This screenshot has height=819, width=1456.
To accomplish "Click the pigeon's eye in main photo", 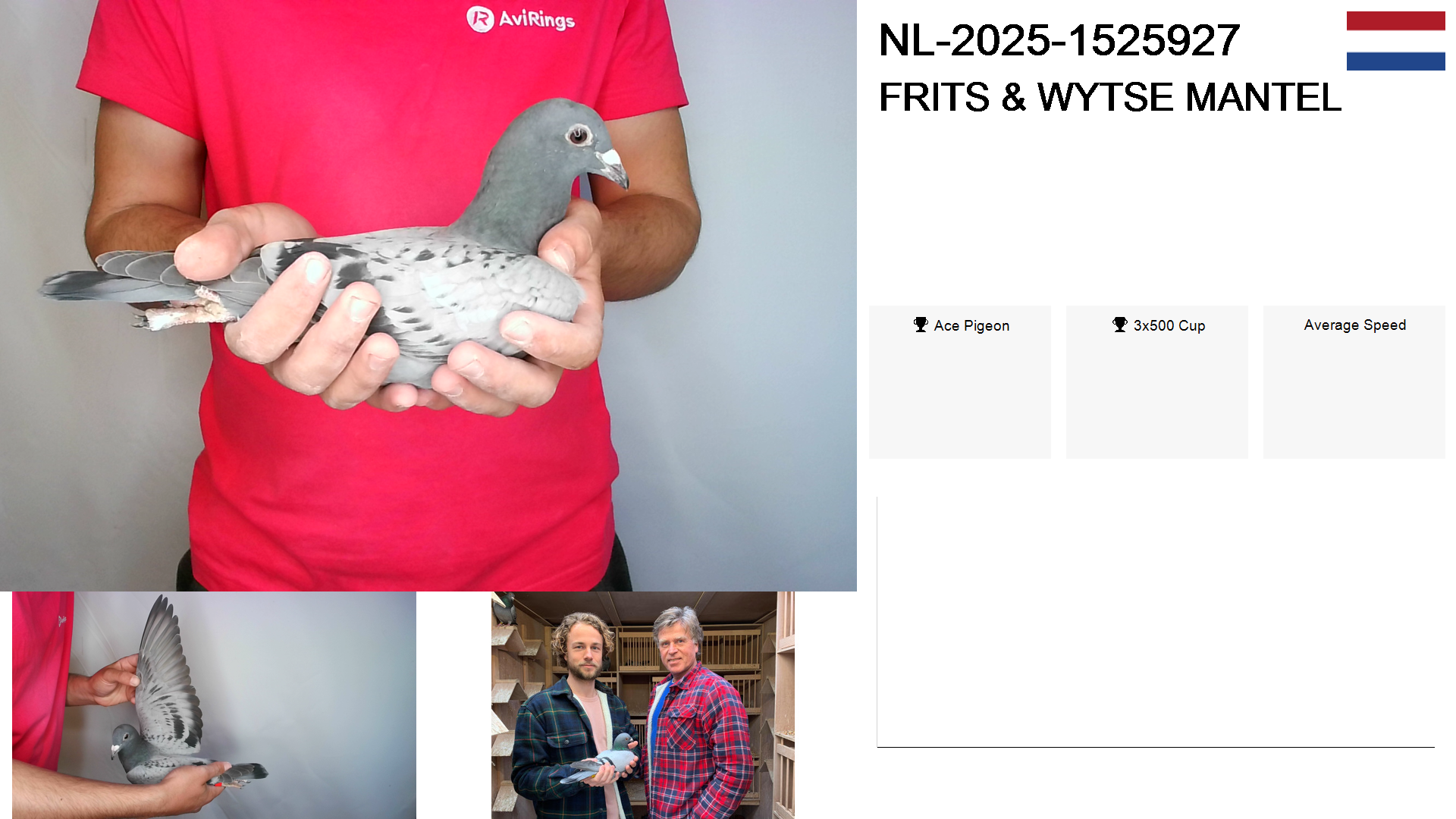I will coord(579,136).
